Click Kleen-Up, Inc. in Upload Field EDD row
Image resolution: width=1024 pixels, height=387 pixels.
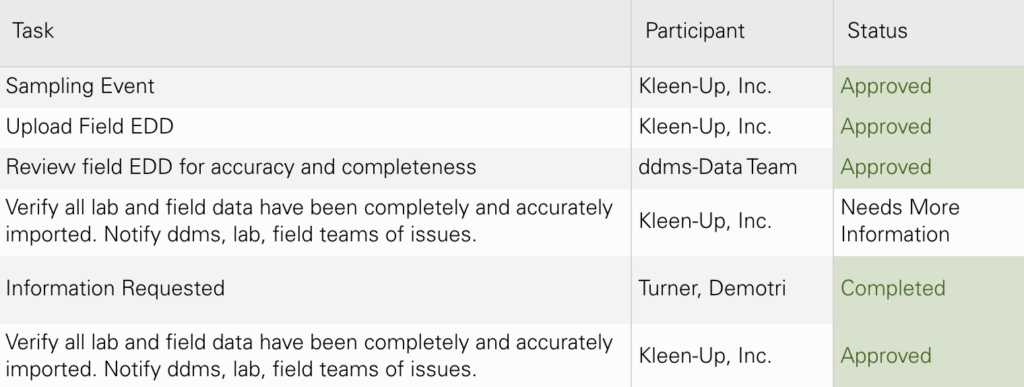pyautogui.click(x=705, y=127)
